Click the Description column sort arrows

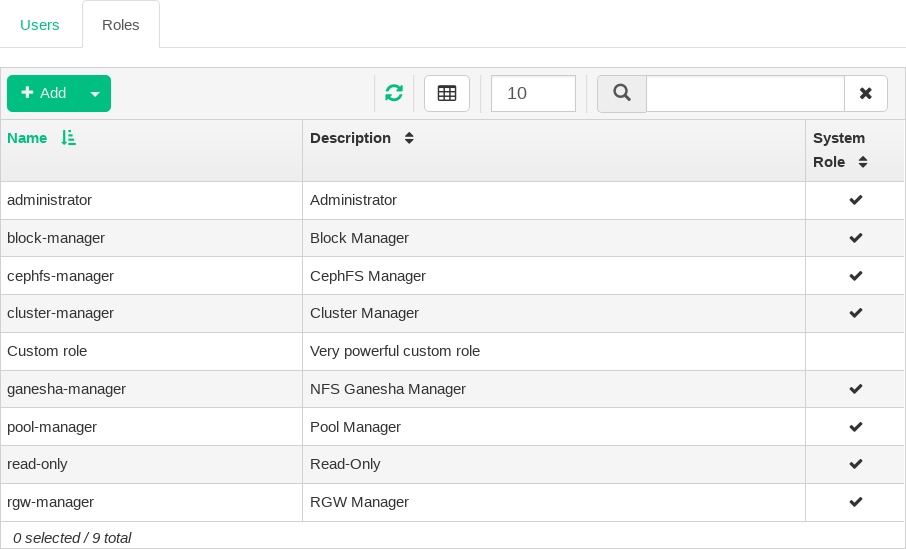click(x=409, y=138)
